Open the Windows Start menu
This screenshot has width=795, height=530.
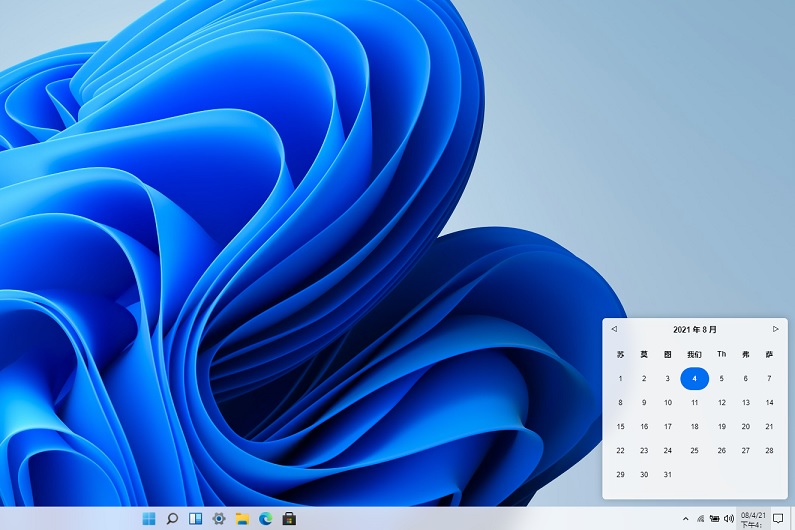coord(149,518)
